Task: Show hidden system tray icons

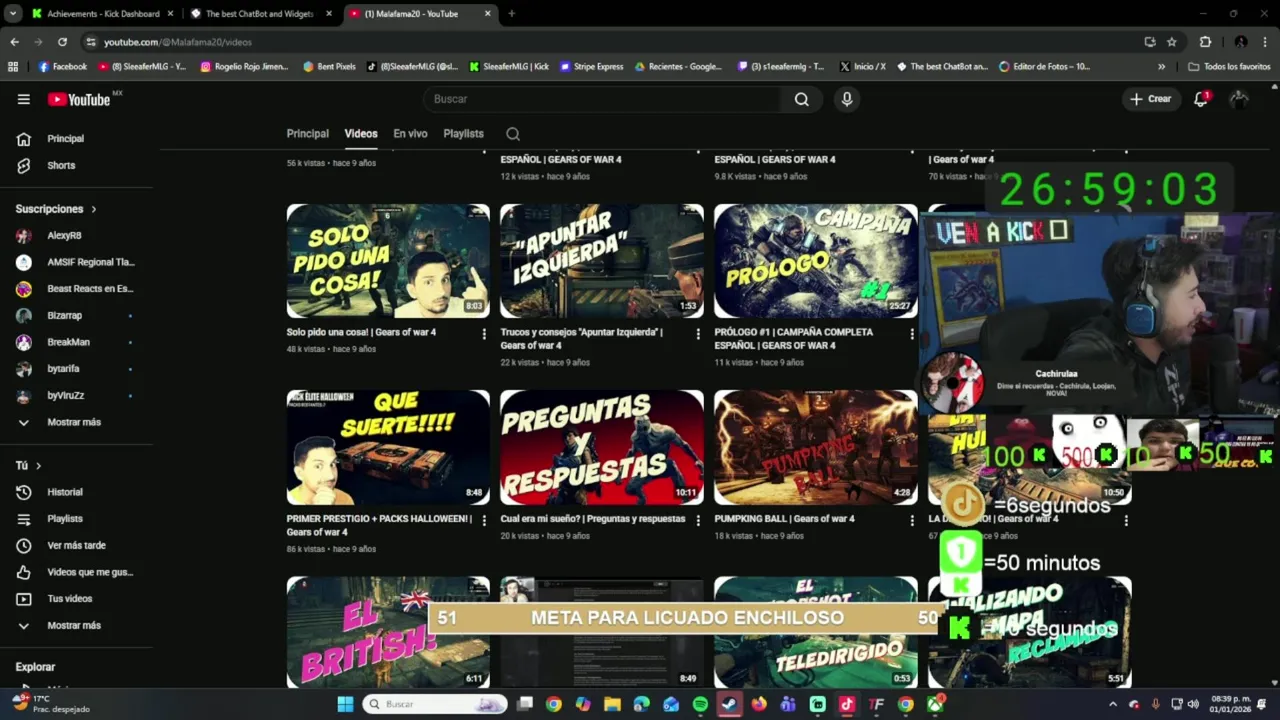Action: (1113, 704)
